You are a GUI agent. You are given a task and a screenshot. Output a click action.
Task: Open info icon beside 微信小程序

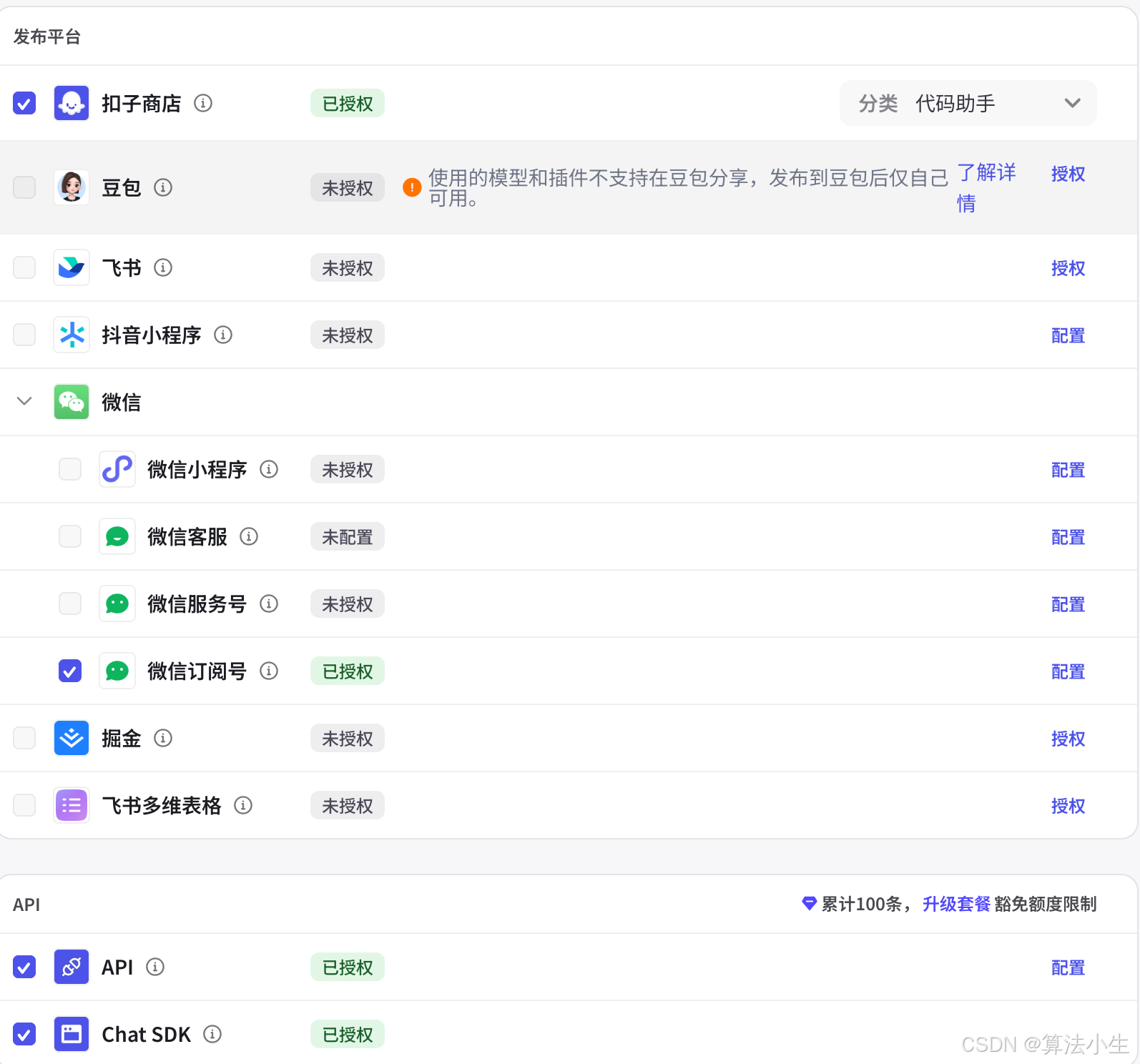tap(269, 469)
